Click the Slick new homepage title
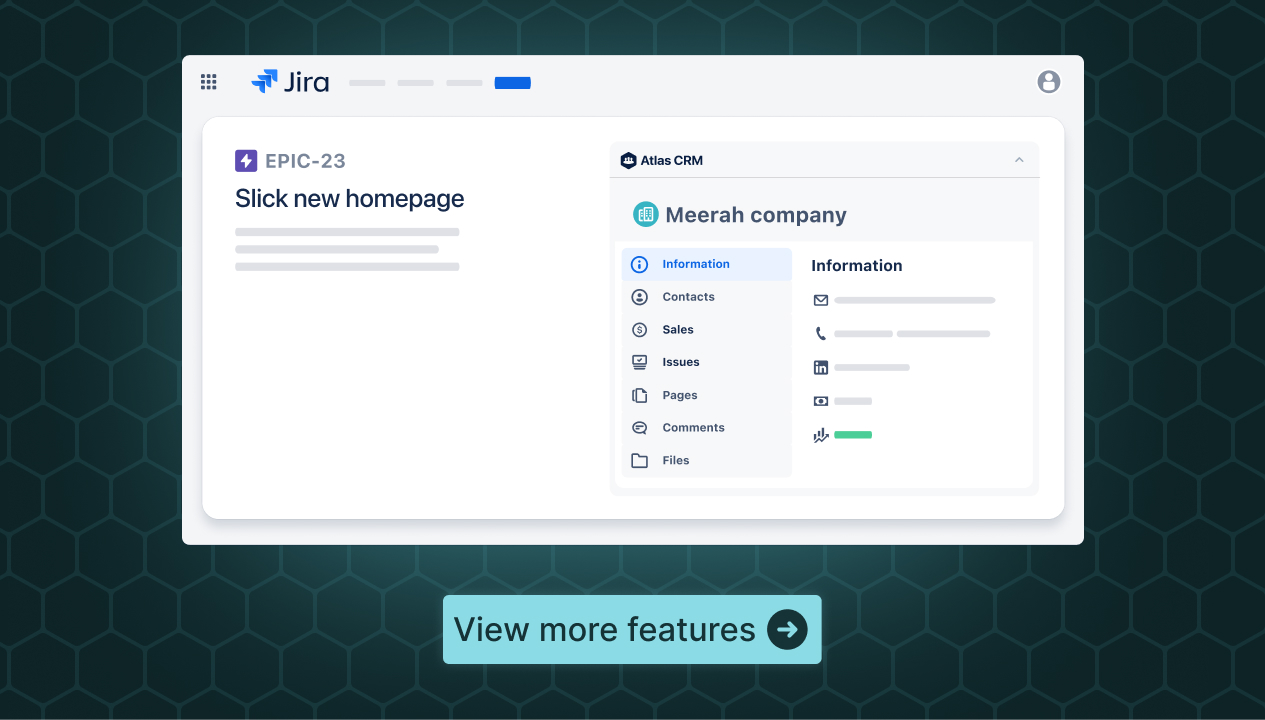This screenshot has width=1265, height=720. [349, 199]
